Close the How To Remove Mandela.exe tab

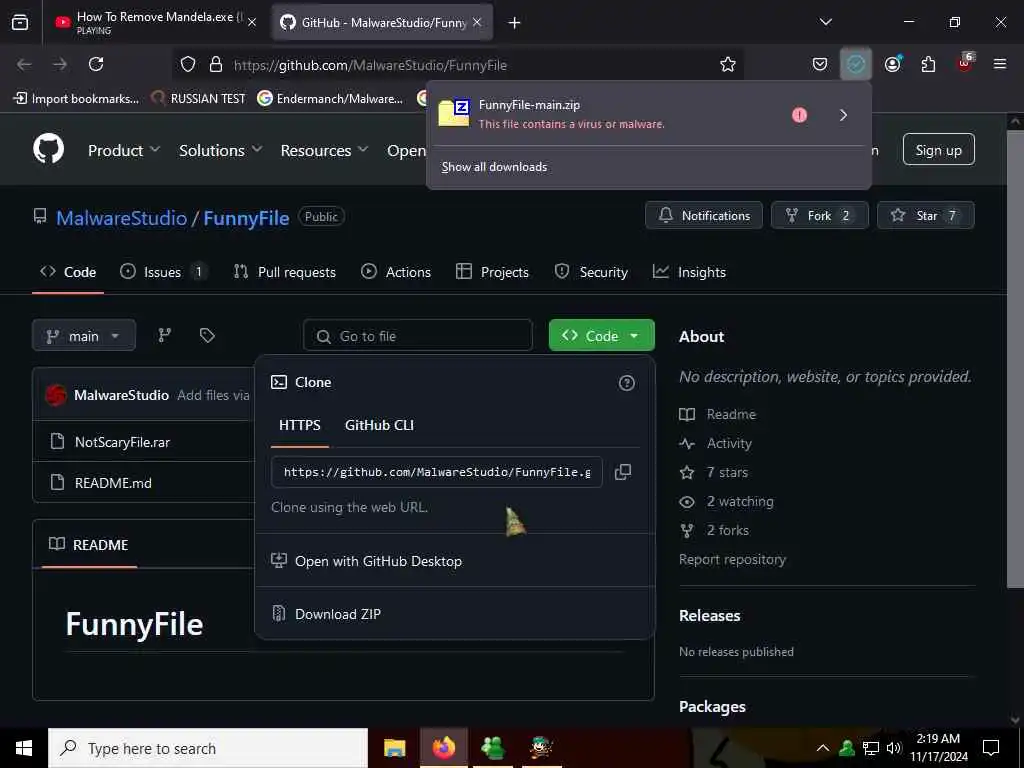252,22
